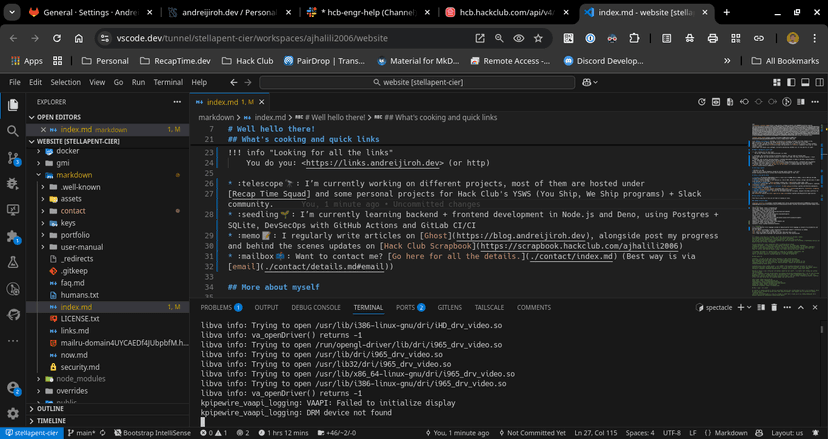Expand the OUTLINE section
This screenshot has width=828, height=439.
pyautogui.click(x=50, y=409)
